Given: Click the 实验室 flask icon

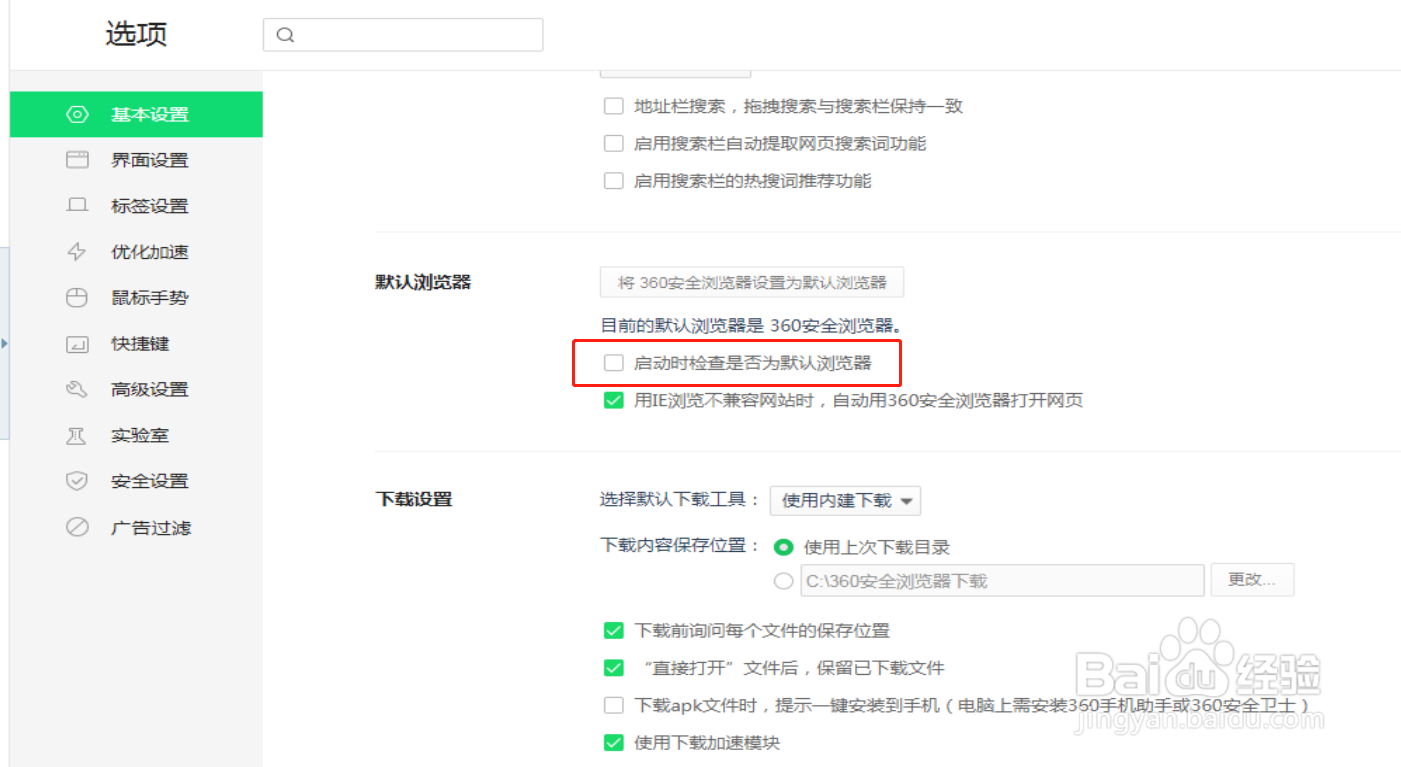Looking at the screenshot, I should (x=77, y=435).
